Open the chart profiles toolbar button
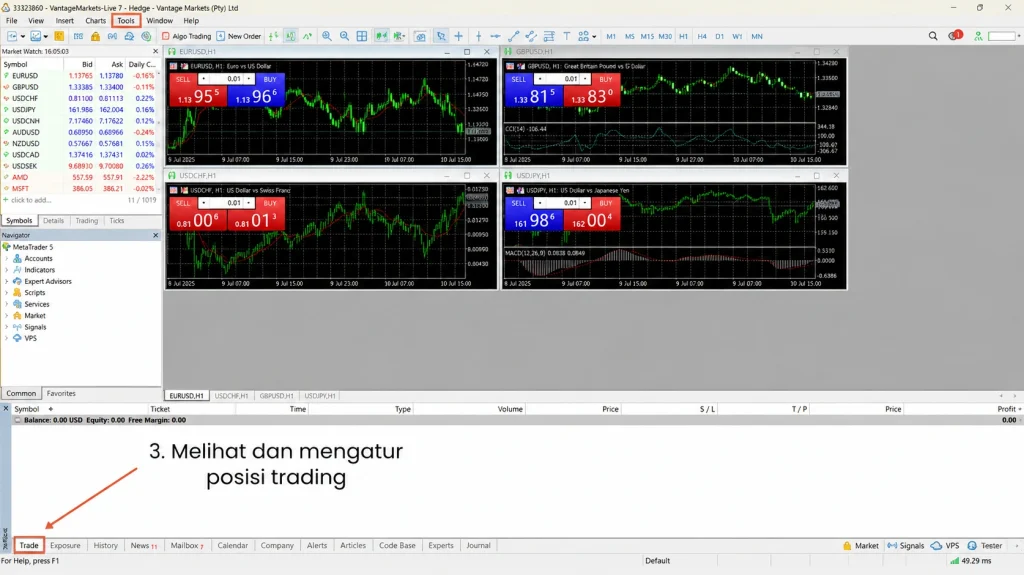The image size is (1024, 575). [35, 37]
